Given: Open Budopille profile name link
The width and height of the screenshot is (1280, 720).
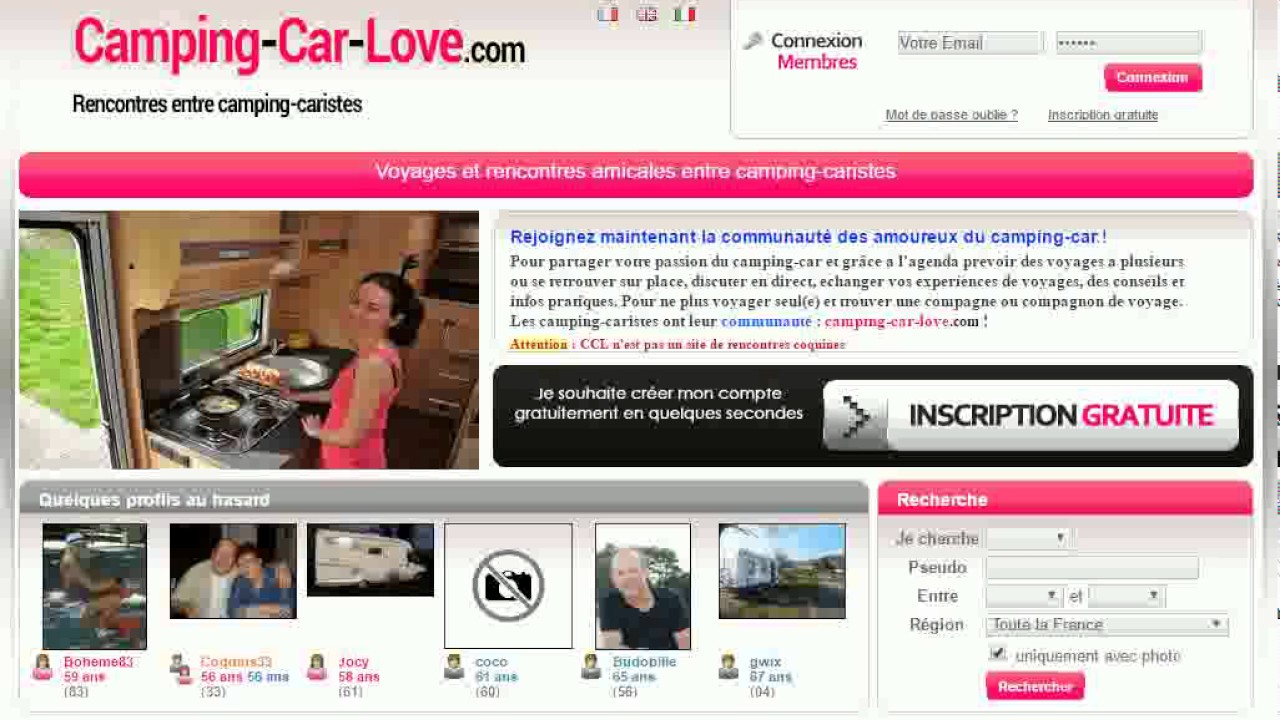Looking at the screenshot, I should click(644, 662).
